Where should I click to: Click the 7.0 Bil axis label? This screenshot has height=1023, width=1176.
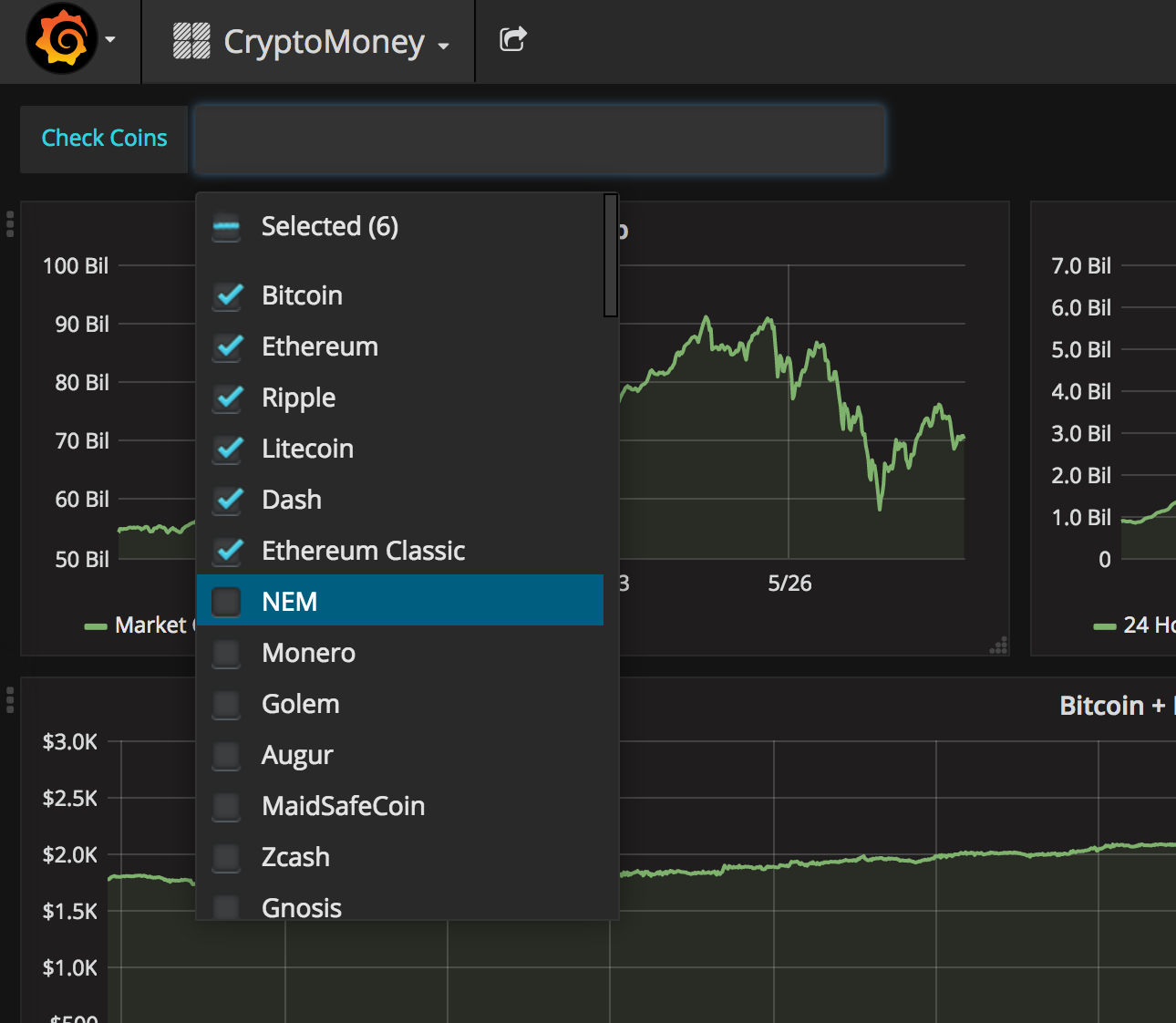[x=1081, y=266]
